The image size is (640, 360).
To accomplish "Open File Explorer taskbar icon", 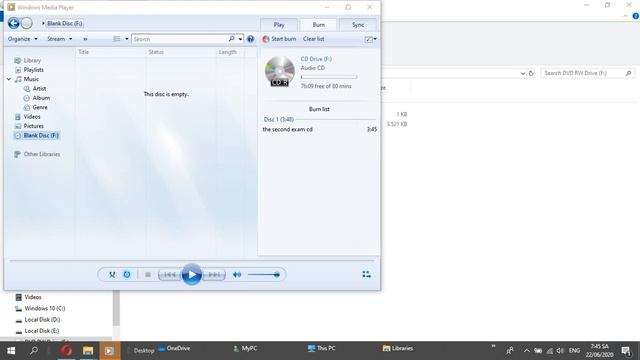I will [88, 351].
